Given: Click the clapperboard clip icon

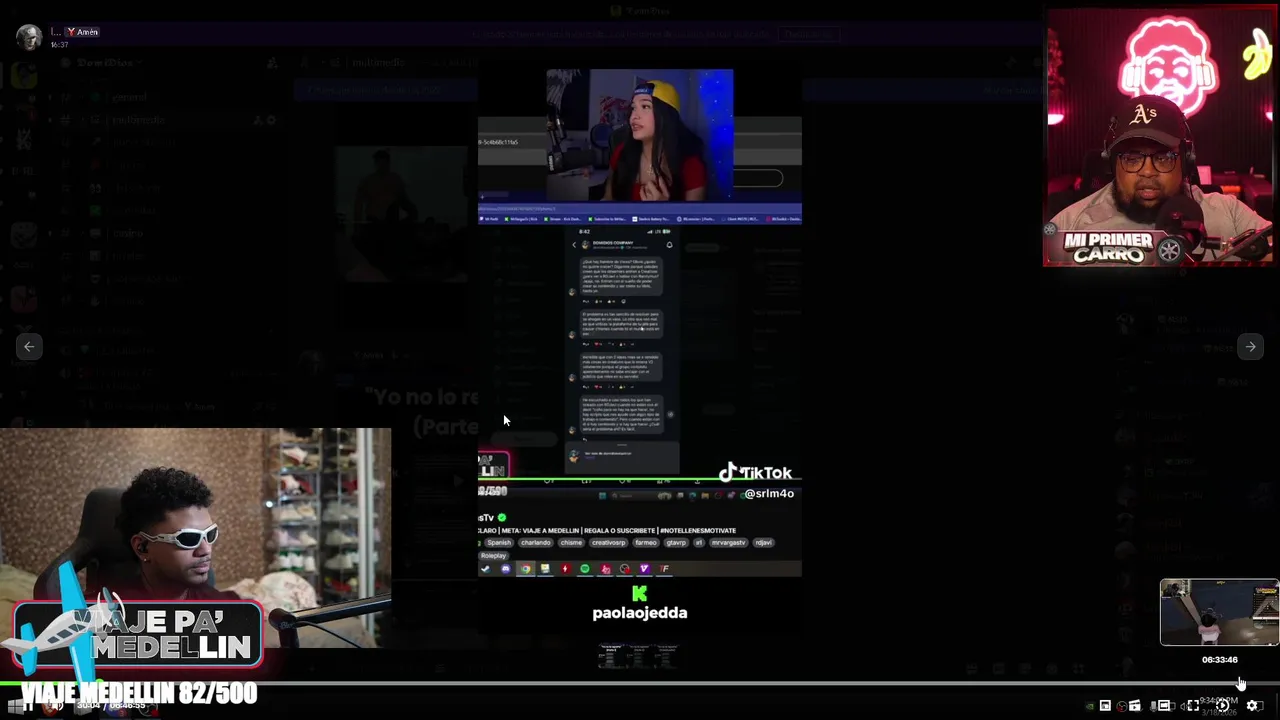Looking at the screenshot, I should [x=1134, y=705].
